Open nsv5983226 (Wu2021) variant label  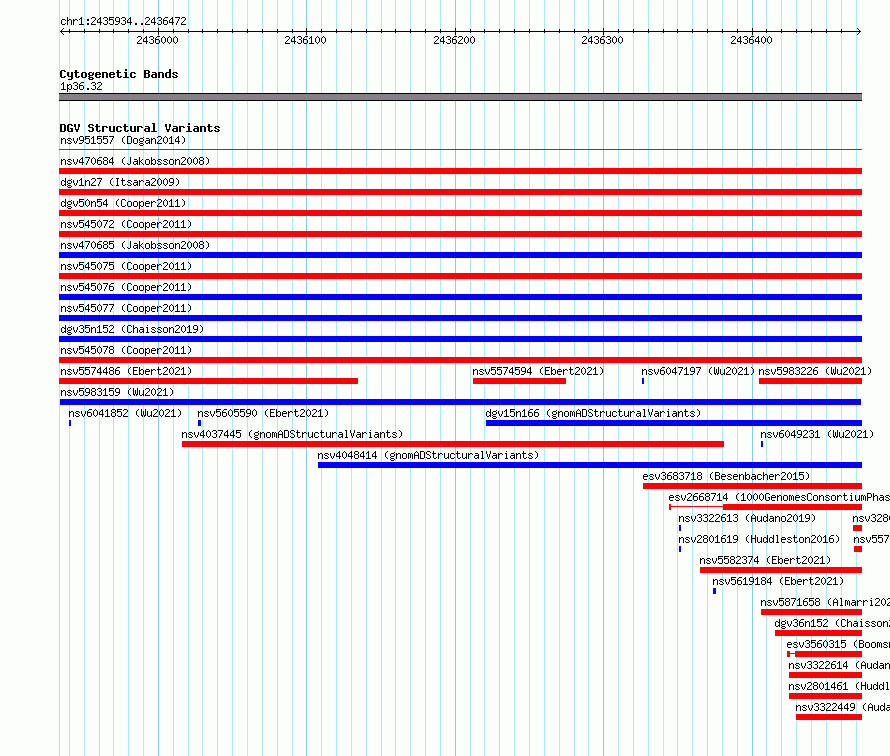click(815, 371)
